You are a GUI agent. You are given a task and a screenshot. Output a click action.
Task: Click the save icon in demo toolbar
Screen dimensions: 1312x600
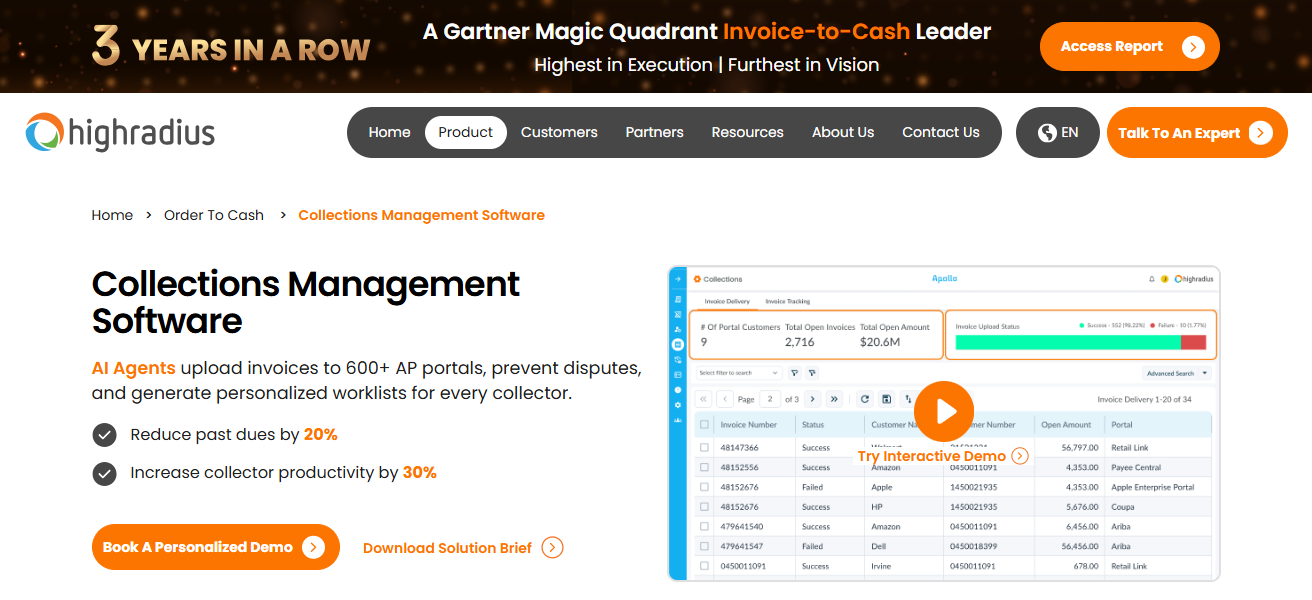[x=886, y=399]
